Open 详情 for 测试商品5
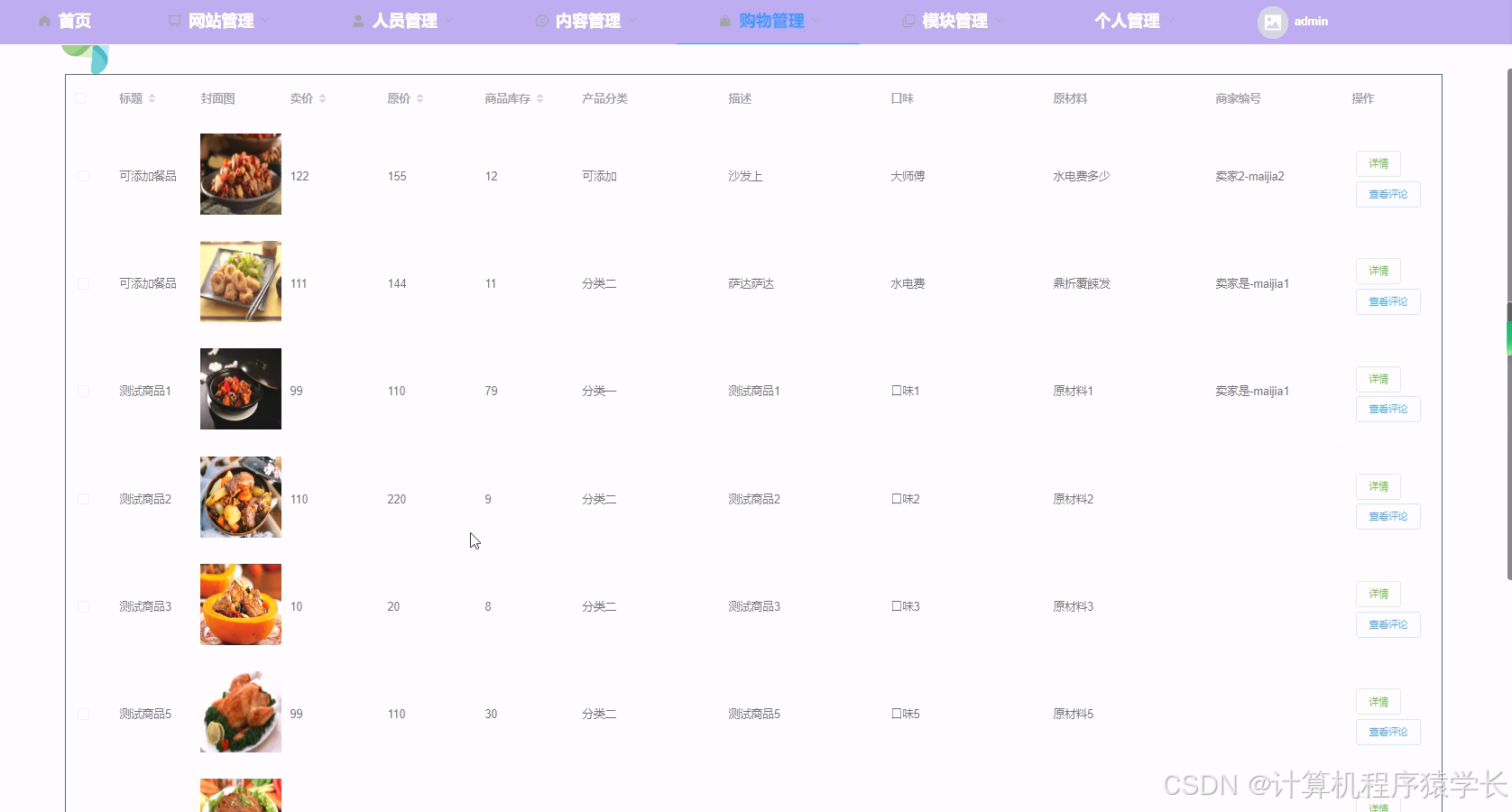The width and height of the screenshot is (1512, 812). (x=1378, y=702)
